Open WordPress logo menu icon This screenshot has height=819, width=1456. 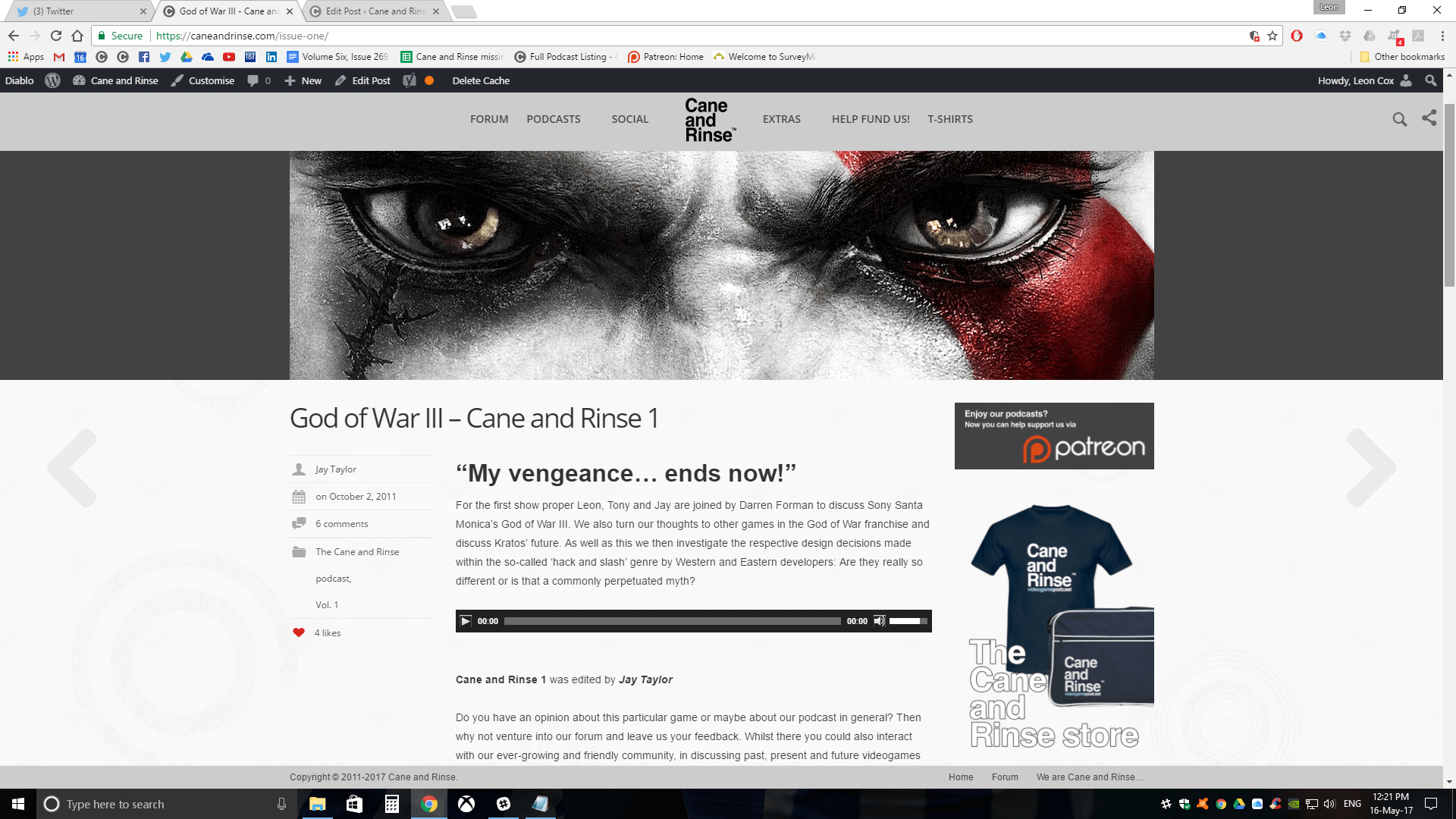click(52, 80)
